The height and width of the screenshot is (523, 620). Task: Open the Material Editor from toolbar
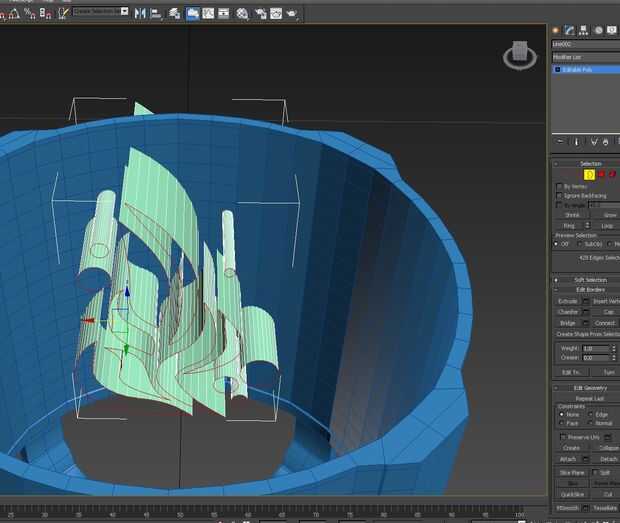[x=242, y=13]
